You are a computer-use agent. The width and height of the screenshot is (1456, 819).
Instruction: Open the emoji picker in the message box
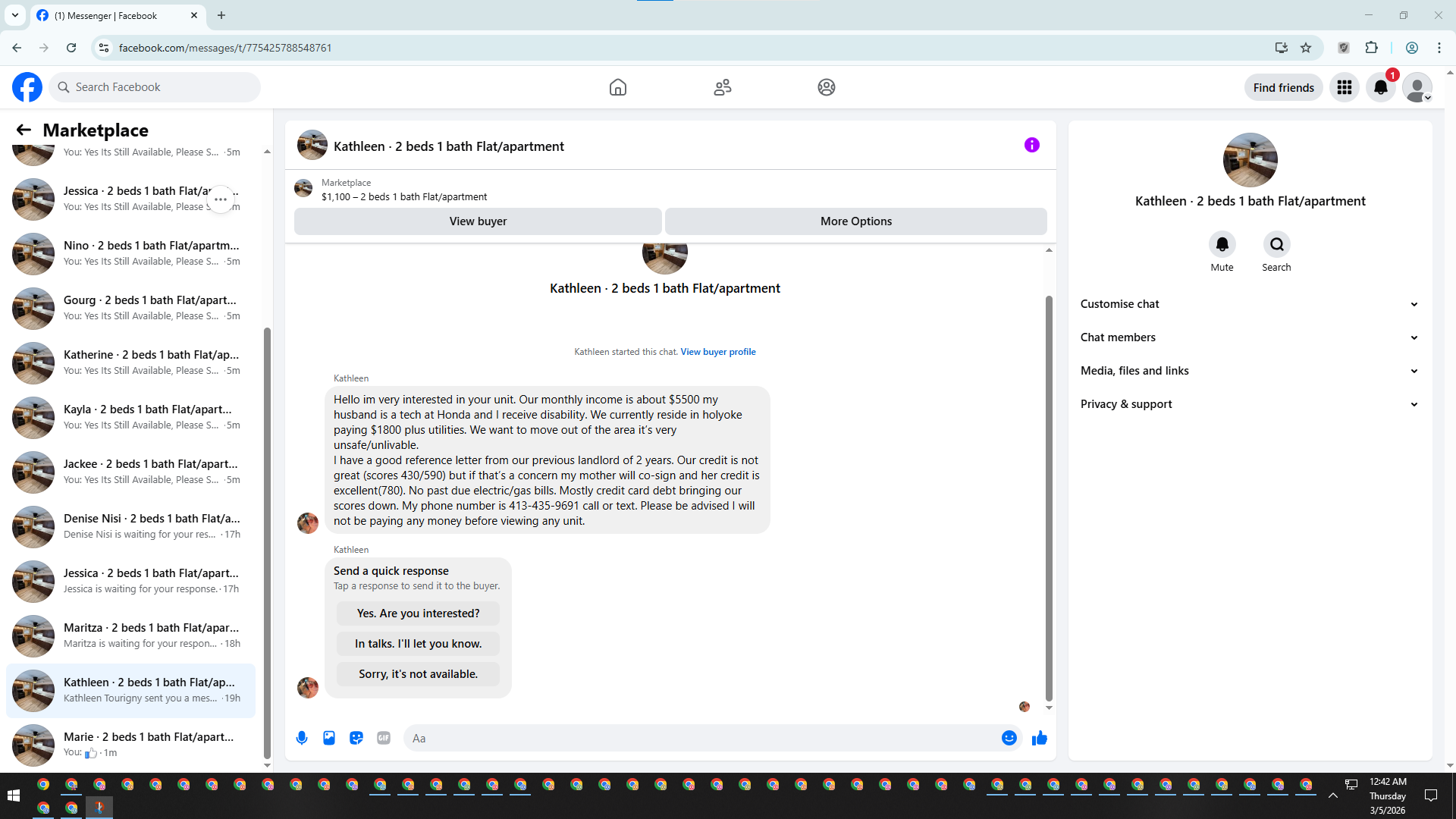[x=1009, y=738]
